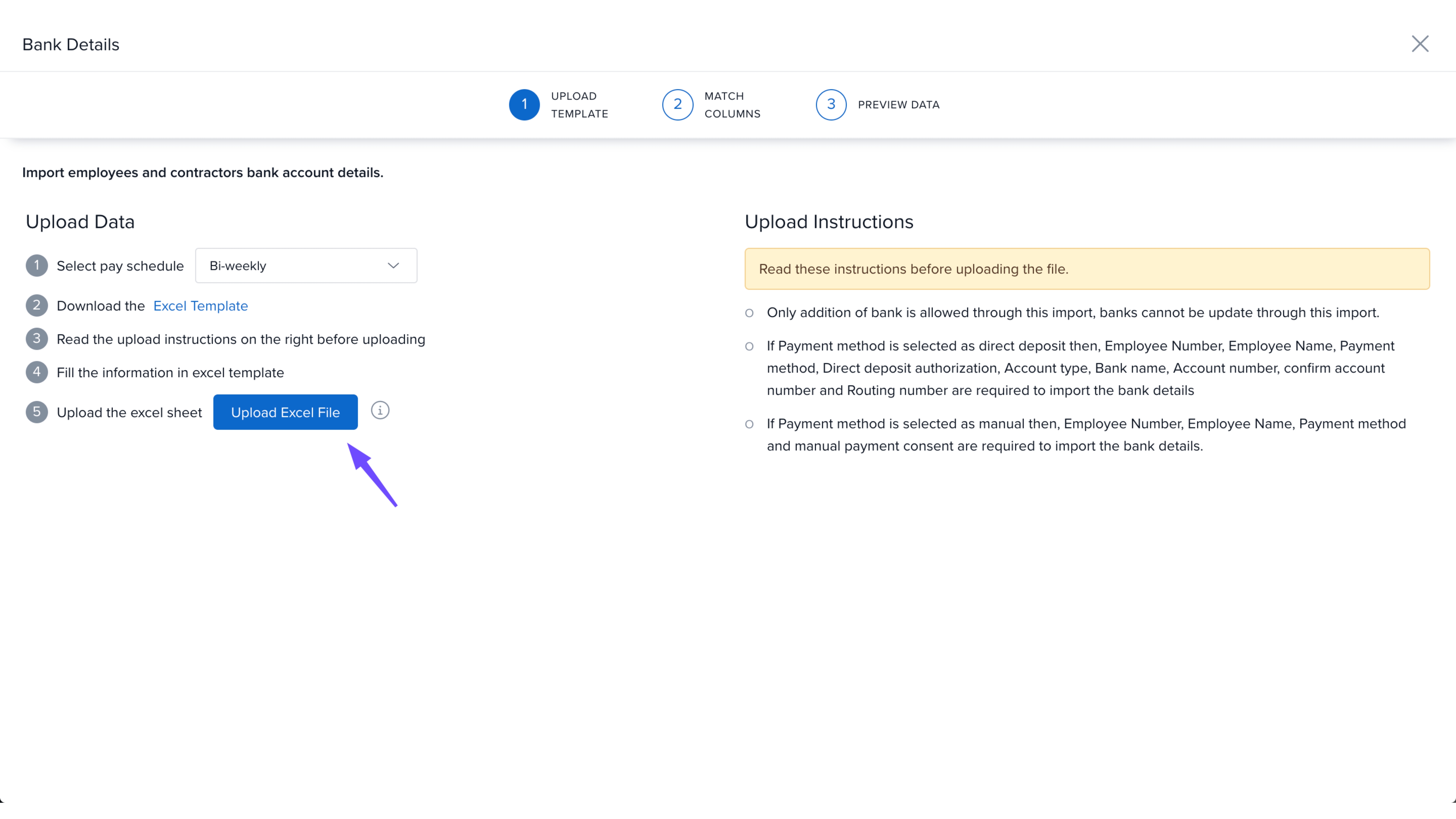Click the Select pay schedule label
The width and height of the screenshot is (1456, 819).
pyautogui.click(x=120, y=266)
